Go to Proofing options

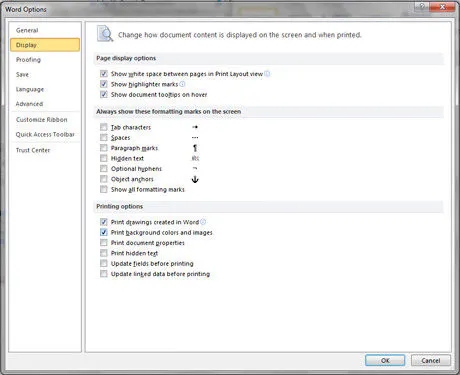pos(45,60)
